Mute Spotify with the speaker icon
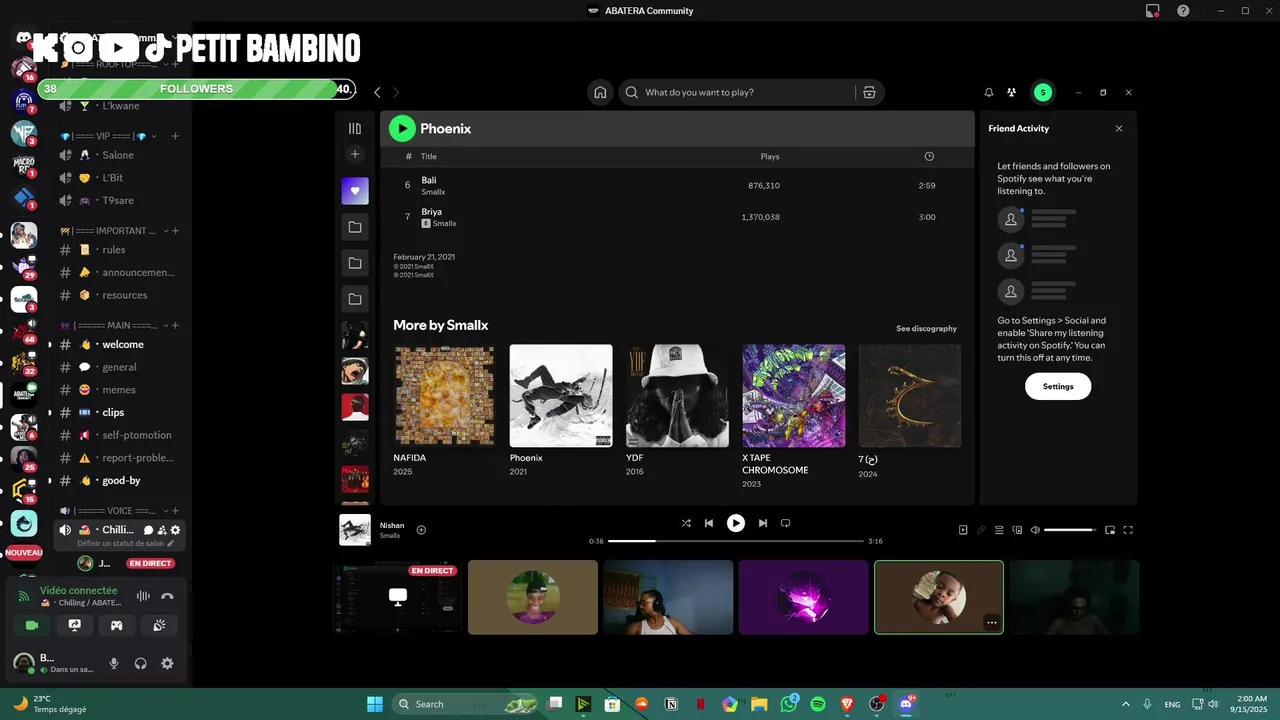The image size is (1280, 720). (x=1035, y=530)
